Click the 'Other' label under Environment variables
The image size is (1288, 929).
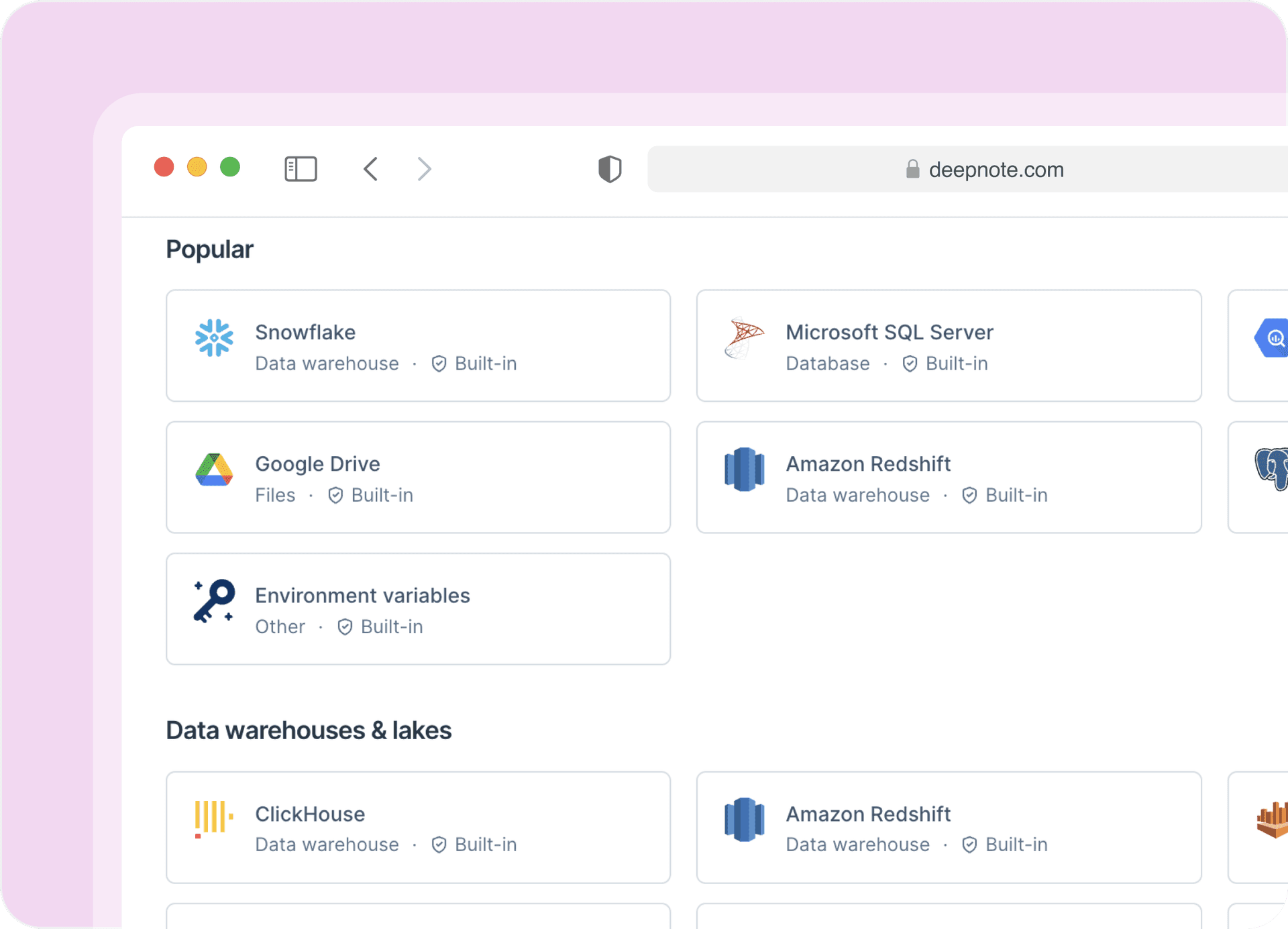pyautogui.click(x=280, y=626)
